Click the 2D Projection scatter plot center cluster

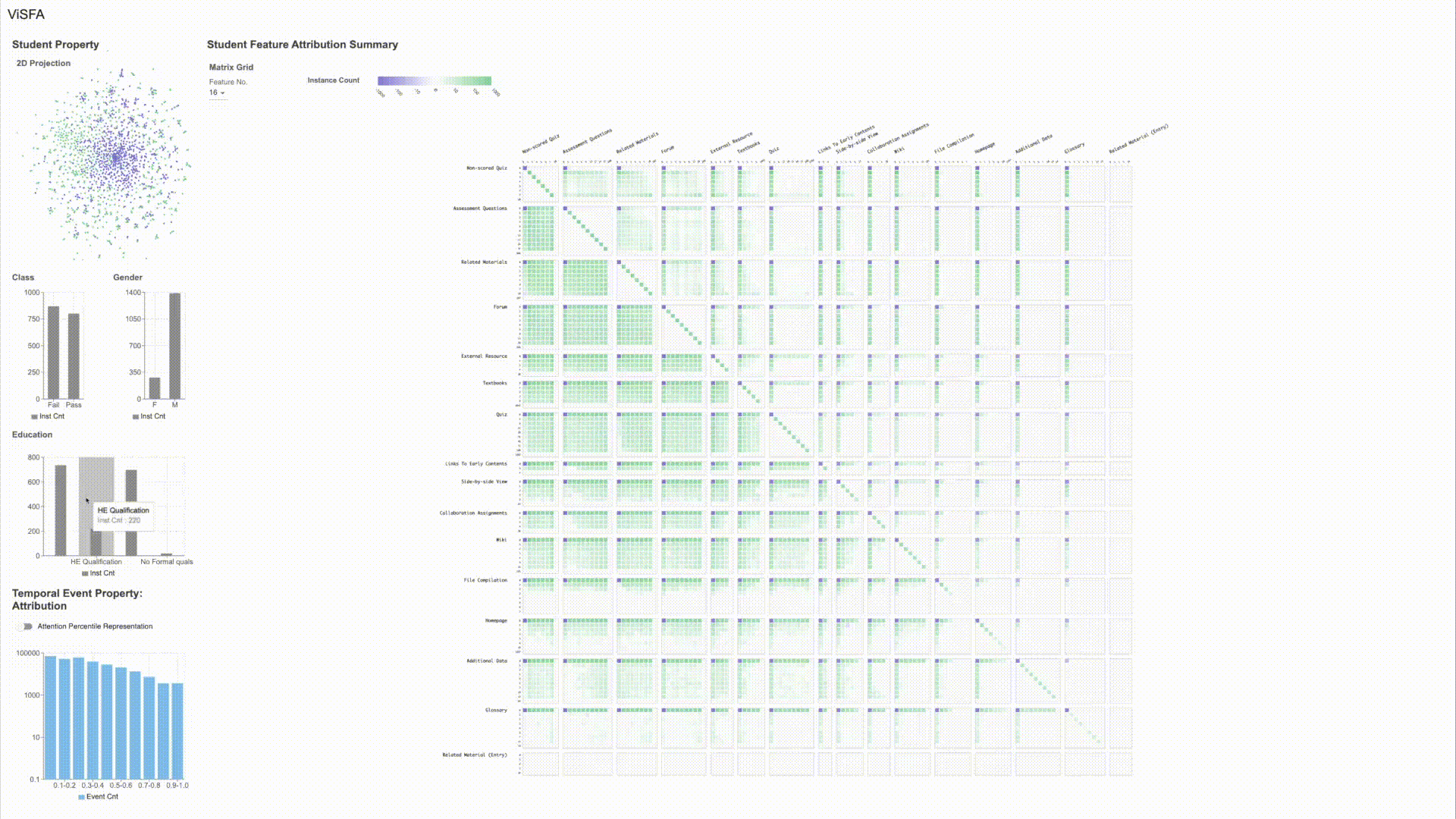coord(116,158)
